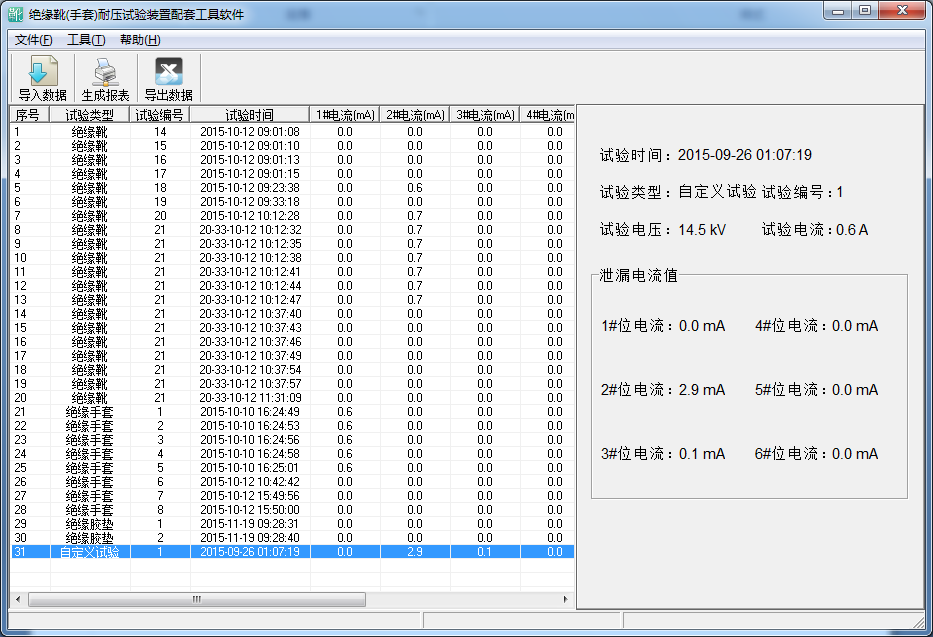The width and height of the screenshot is (933, 637).
Task: Click the application icon in title bar
Action: coord(16,14)
